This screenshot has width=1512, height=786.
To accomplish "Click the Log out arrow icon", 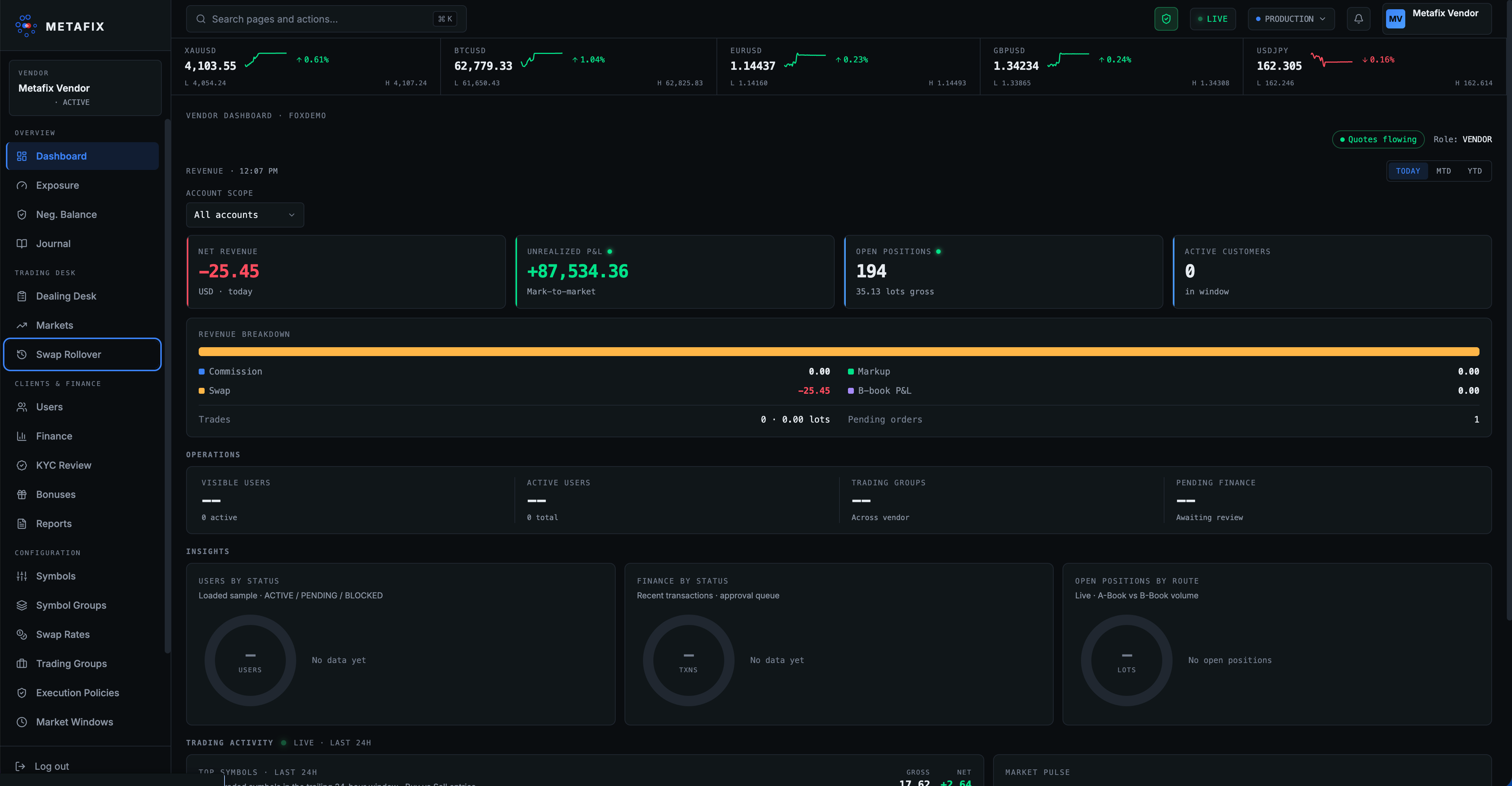I will click(20, 766).
